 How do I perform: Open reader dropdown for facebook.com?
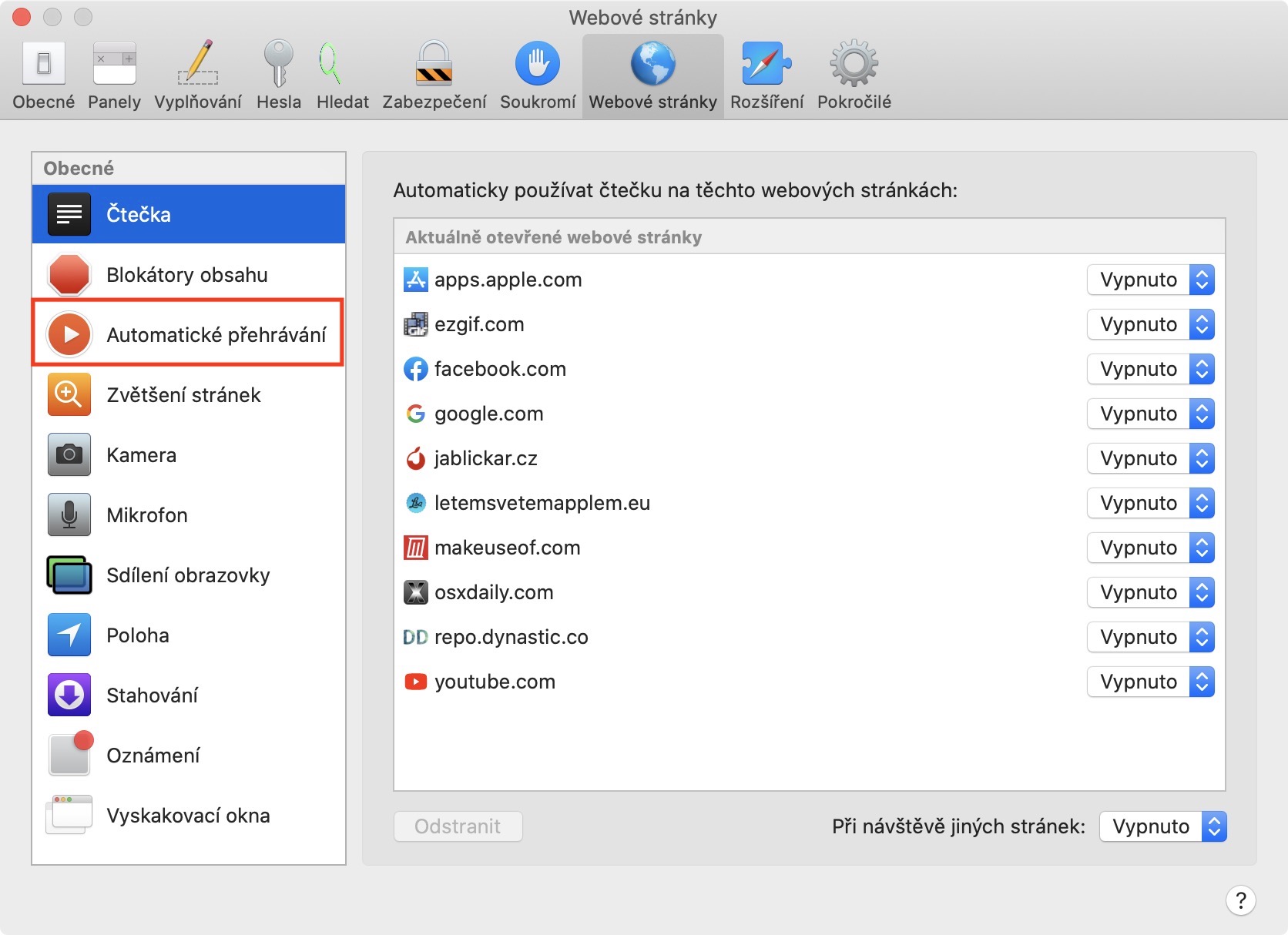point(1150,369)
